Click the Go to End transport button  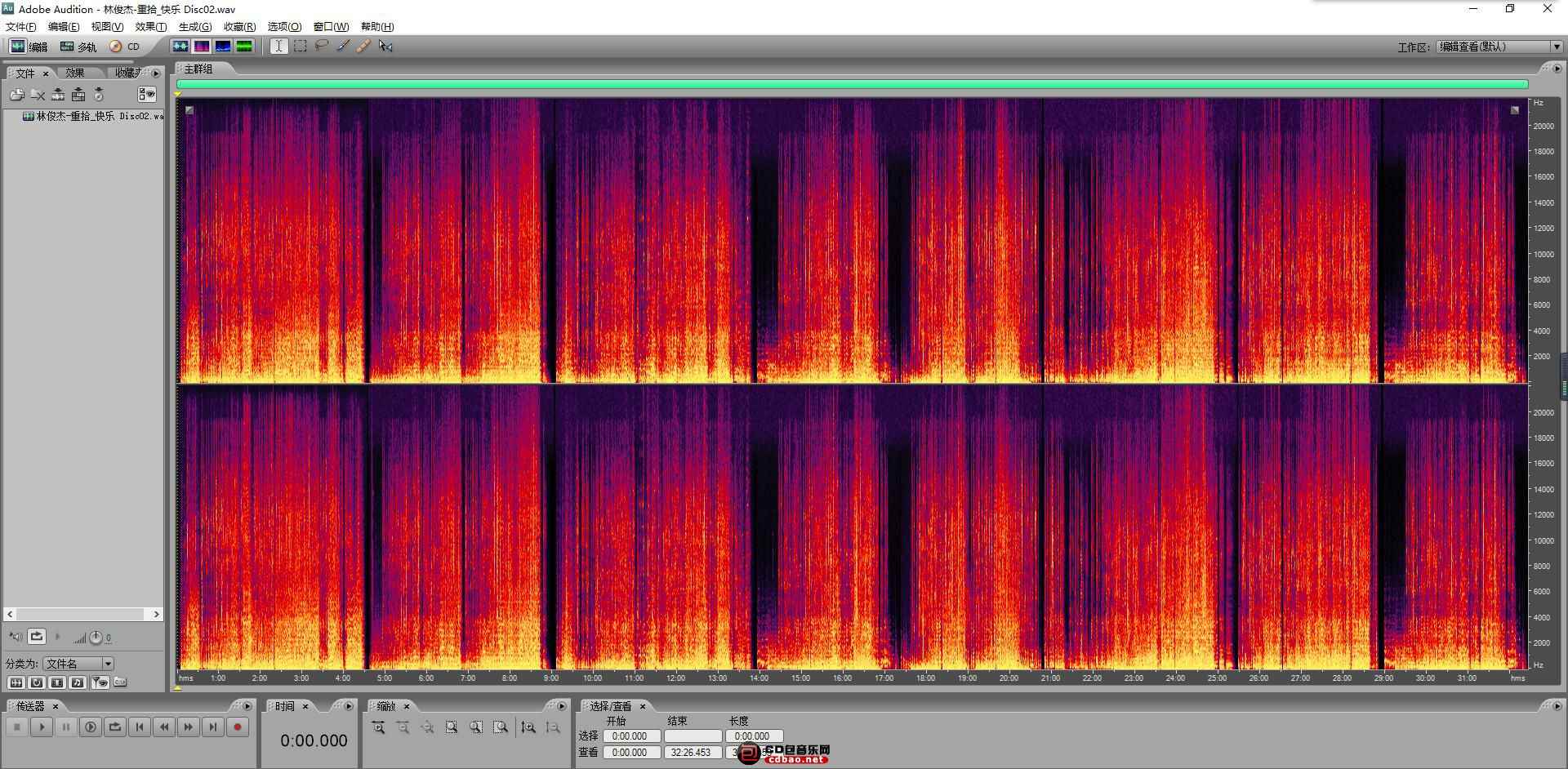(x=213, y=727)
